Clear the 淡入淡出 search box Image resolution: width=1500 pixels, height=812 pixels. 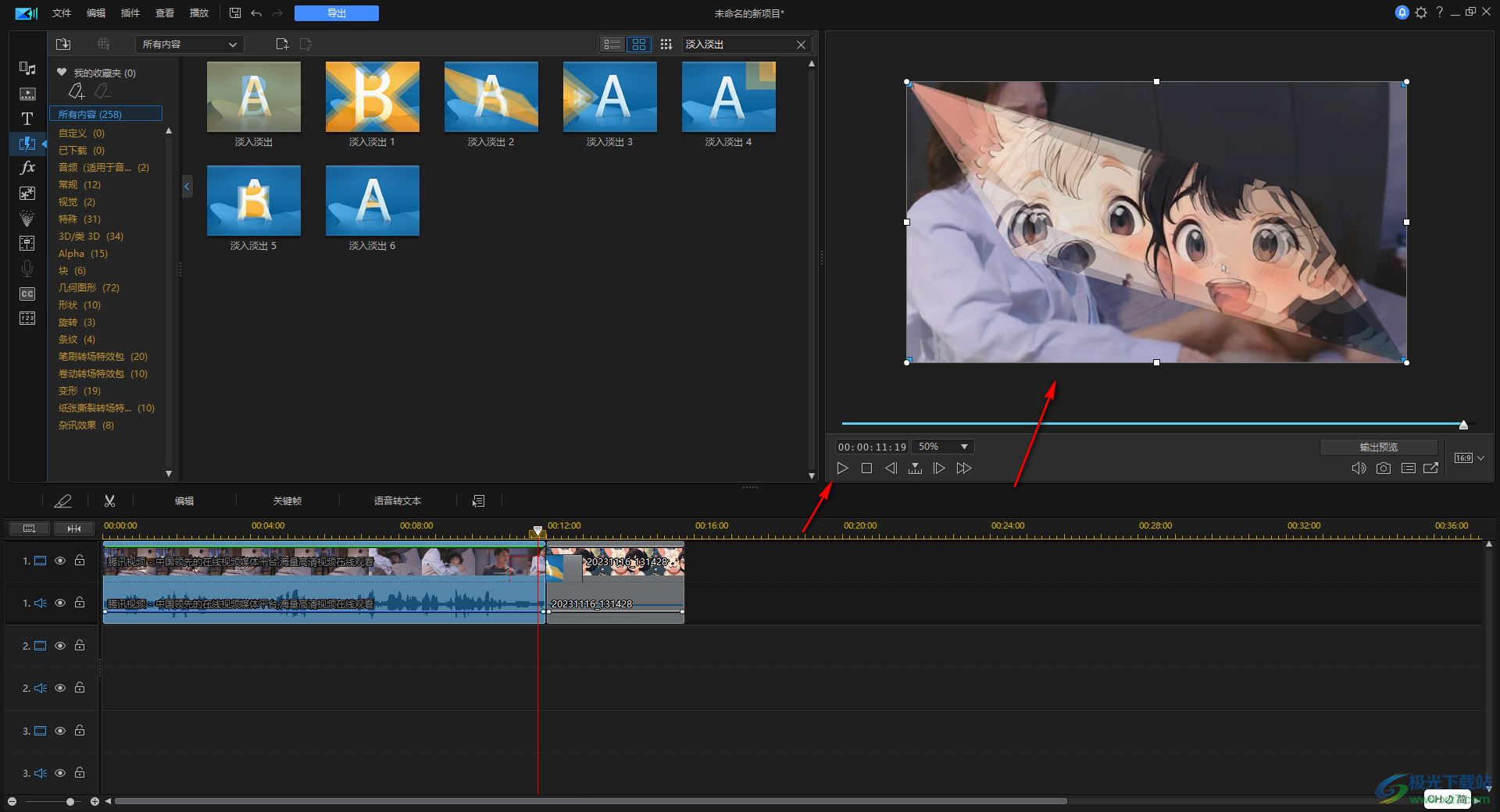[801, 45]
